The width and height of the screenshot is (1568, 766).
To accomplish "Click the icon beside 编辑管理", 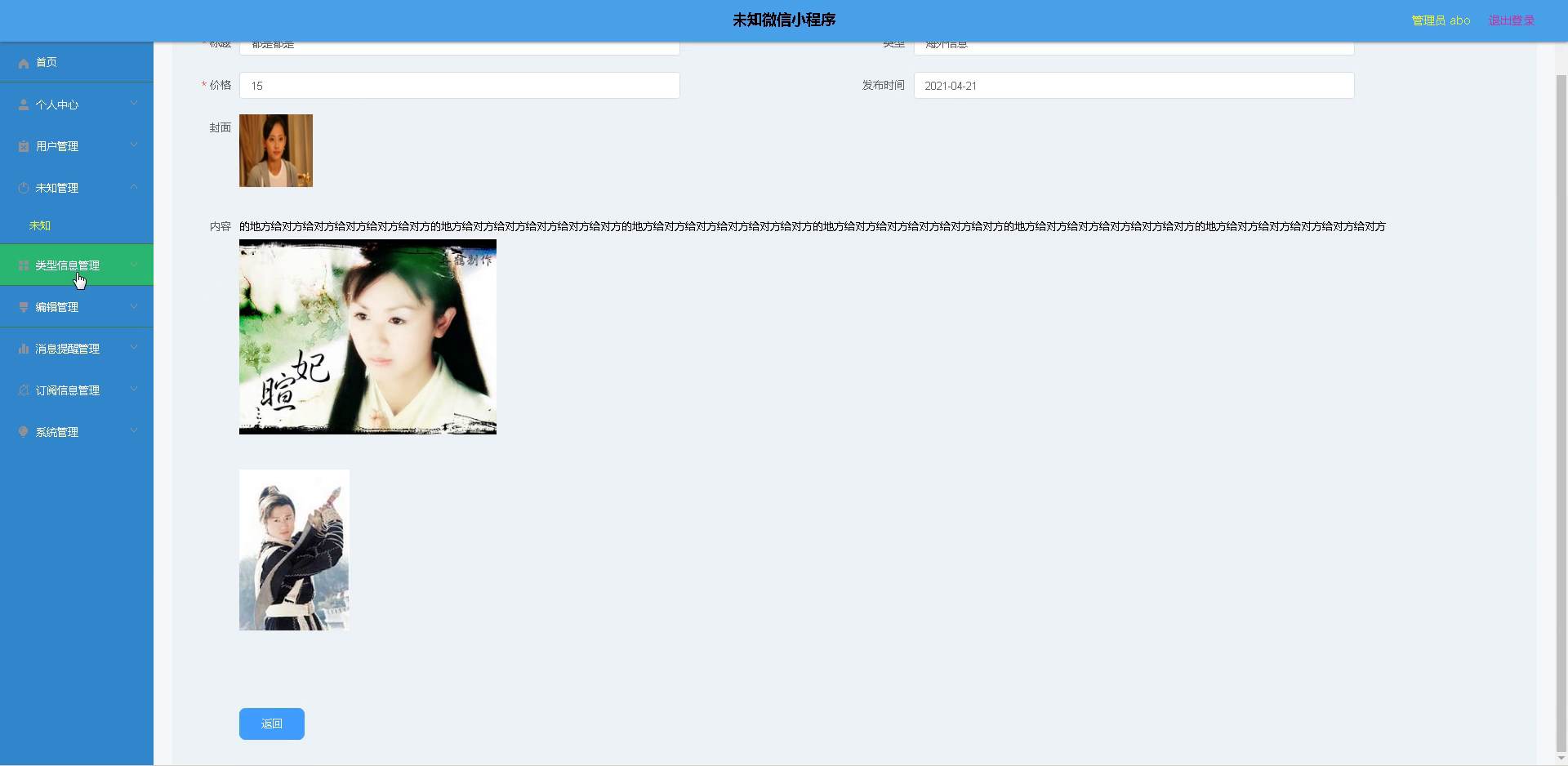I will [24, 307].
